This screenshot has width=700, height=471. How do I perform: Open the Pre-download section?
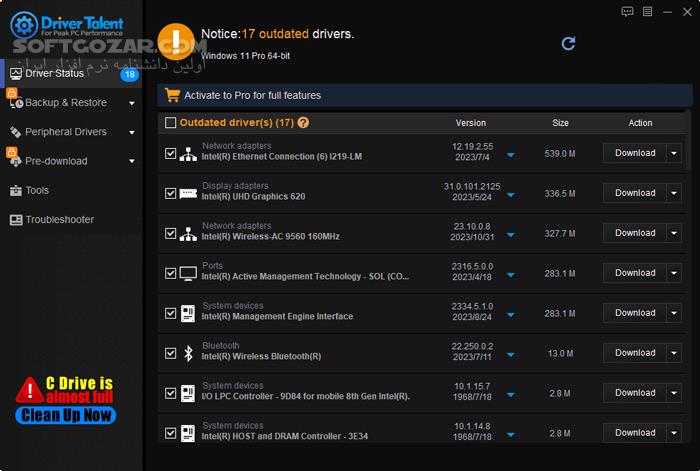tap(71, 161)
